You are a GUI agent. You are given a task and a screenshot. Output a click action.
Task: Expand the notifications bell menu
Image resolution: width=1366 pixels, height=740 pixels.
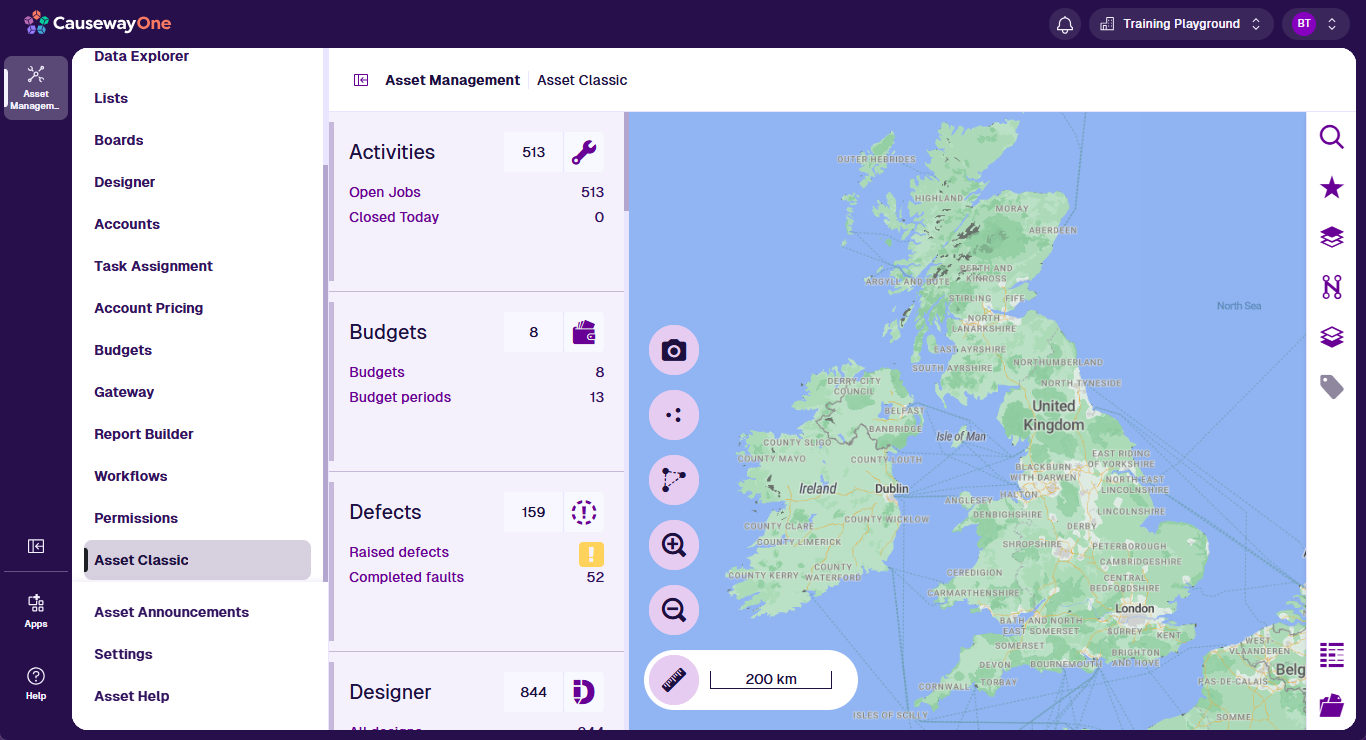1065,23
